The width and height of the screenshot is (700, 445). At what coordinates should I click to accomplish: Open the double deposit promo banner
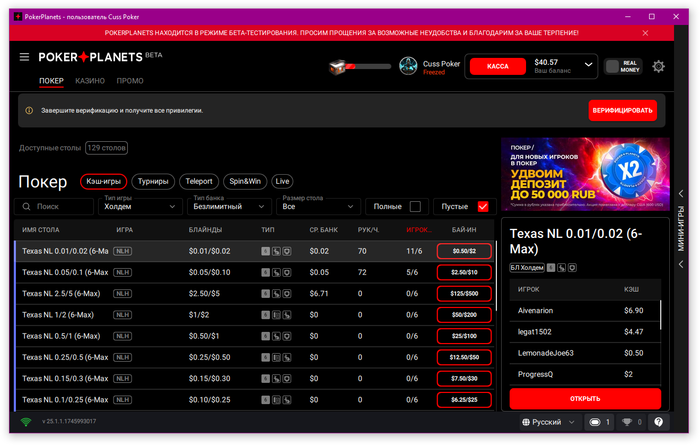point(585,174)
